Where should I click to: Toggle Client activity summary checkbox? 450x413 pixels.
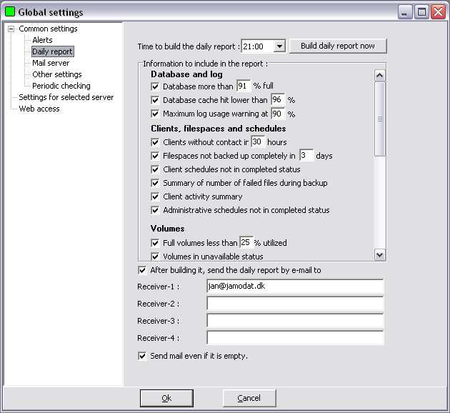155,197
